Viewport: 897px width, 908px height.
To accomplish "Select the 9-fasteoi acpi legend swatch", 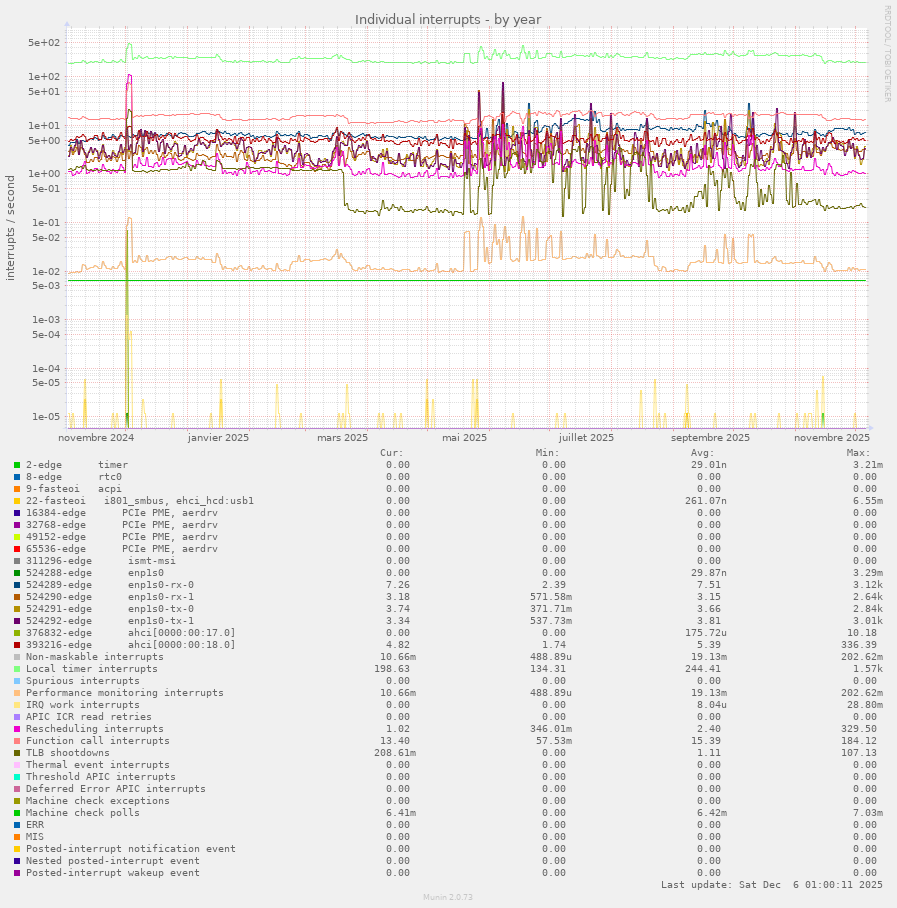I will click(17, 489).
